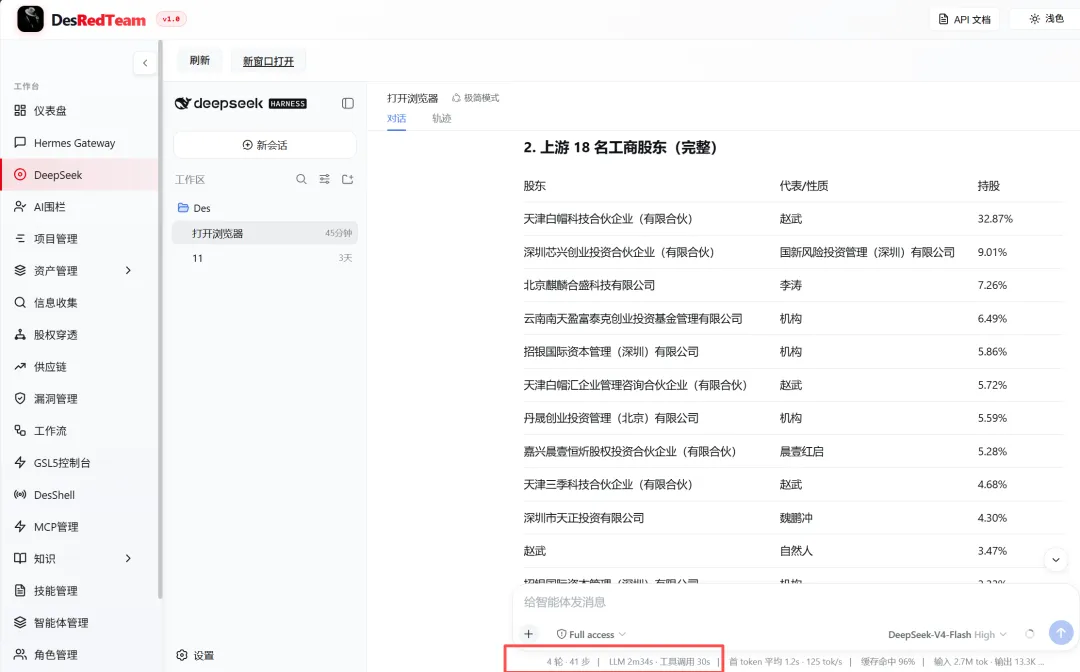Click the workspace filter sliders icon

tap(324, 179)
